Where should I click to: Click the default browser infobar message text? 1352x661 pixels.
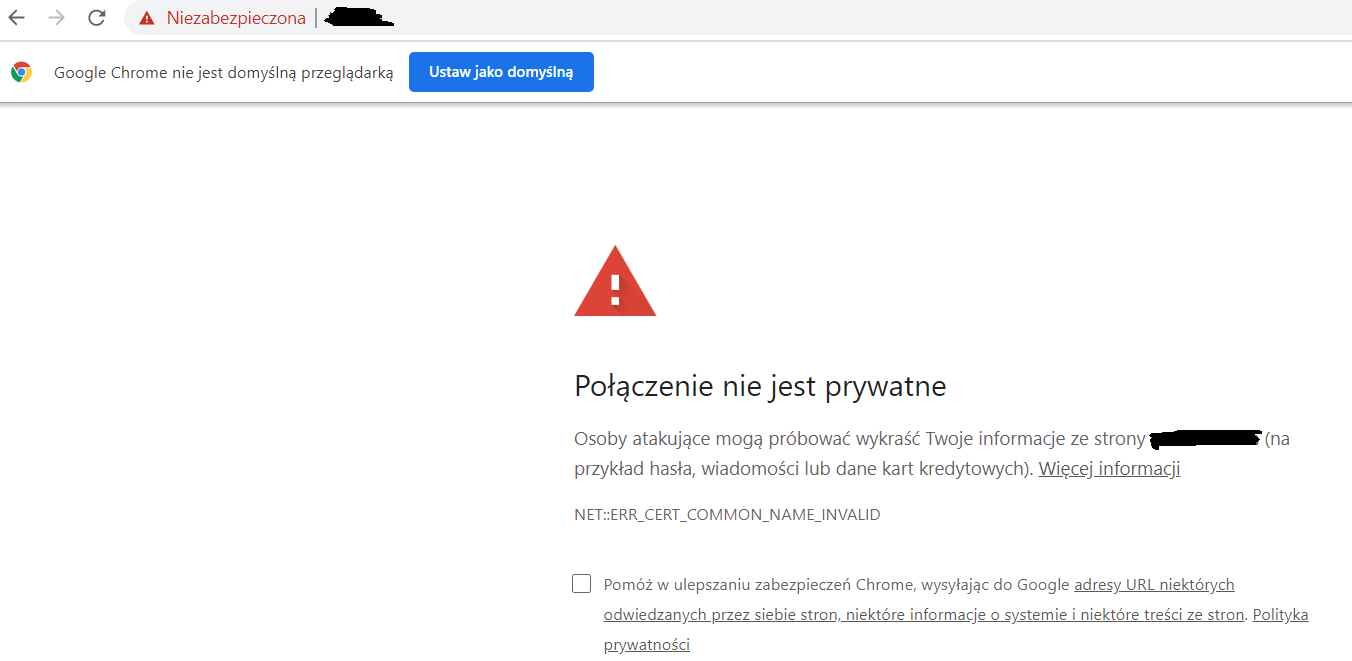[x=224, y=73]
